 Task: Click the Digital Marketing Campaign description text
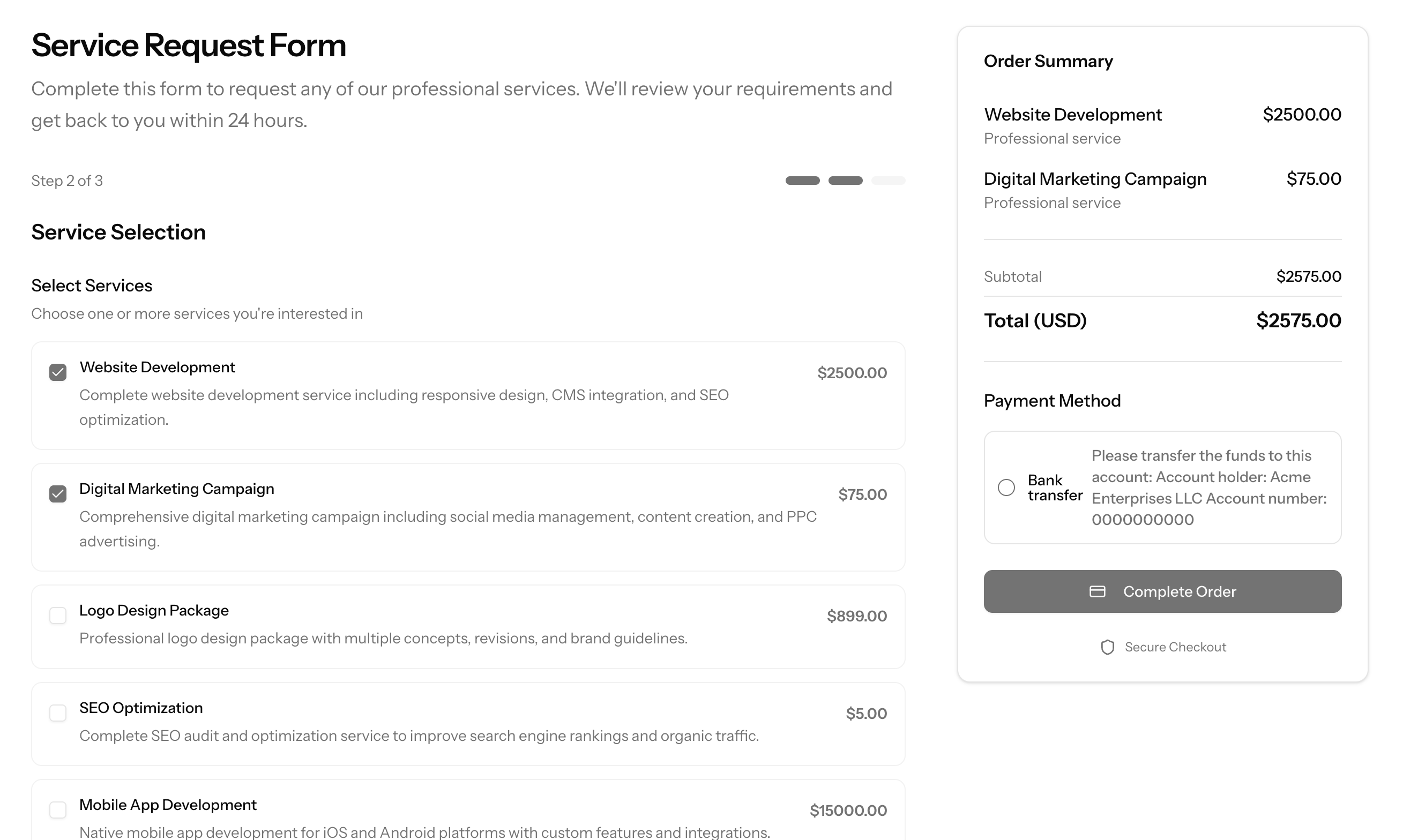(x=448, y=529)
